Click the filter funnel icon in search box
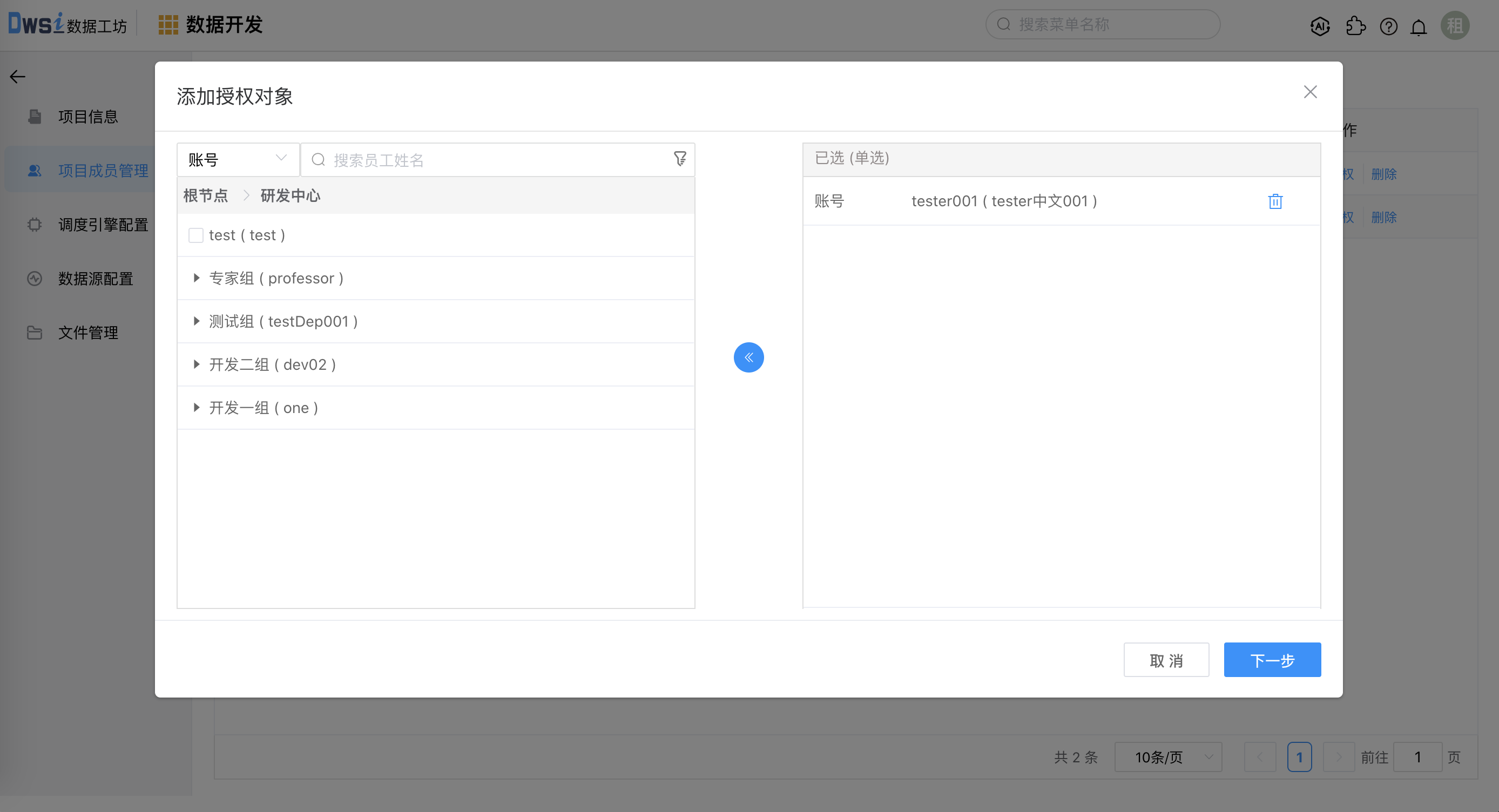Viewport: 1499px width, 812px height. [x=680, y=159]
